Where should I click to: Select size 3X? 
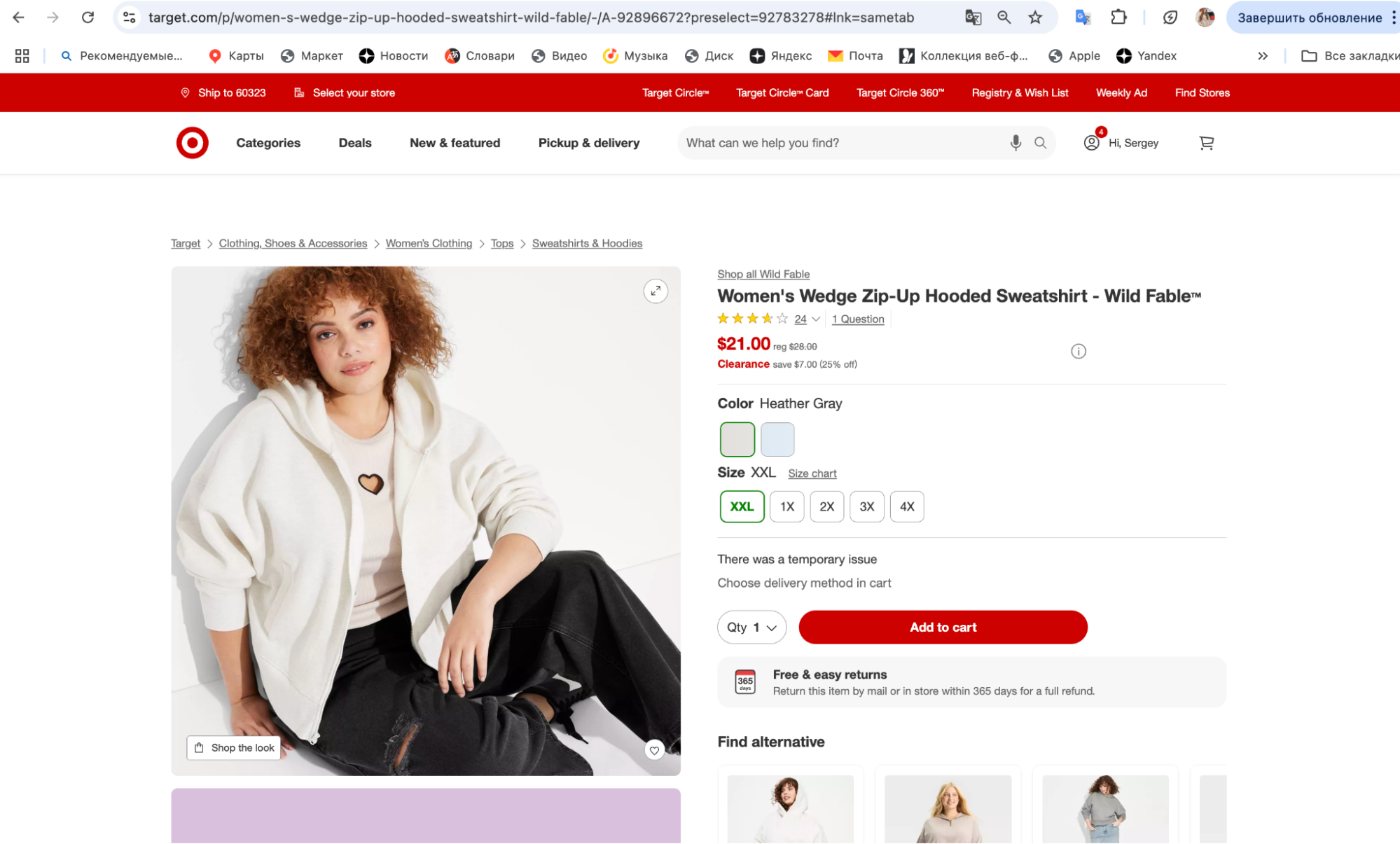point(866,506)
